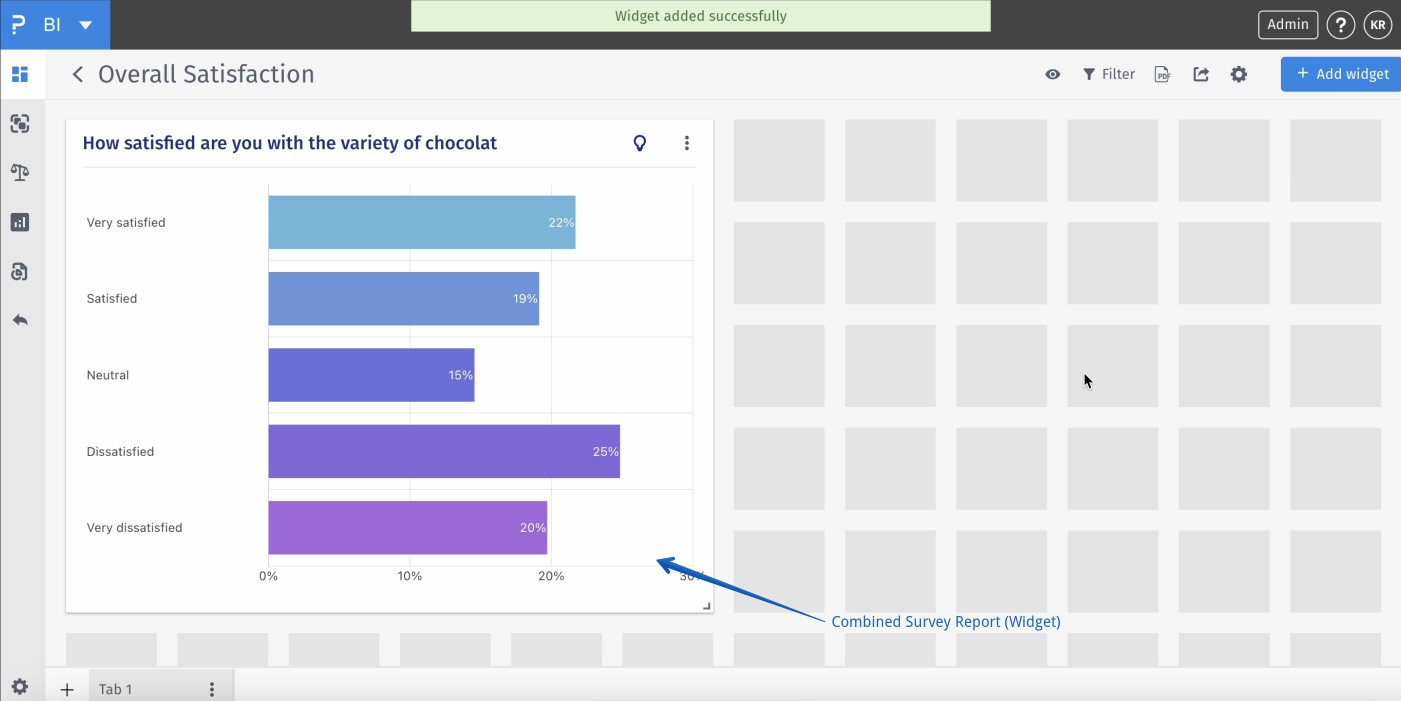1401x701 pixels.
Task: Open the Tab 1 three-dot options menu
Action: (x=212, y=689)
